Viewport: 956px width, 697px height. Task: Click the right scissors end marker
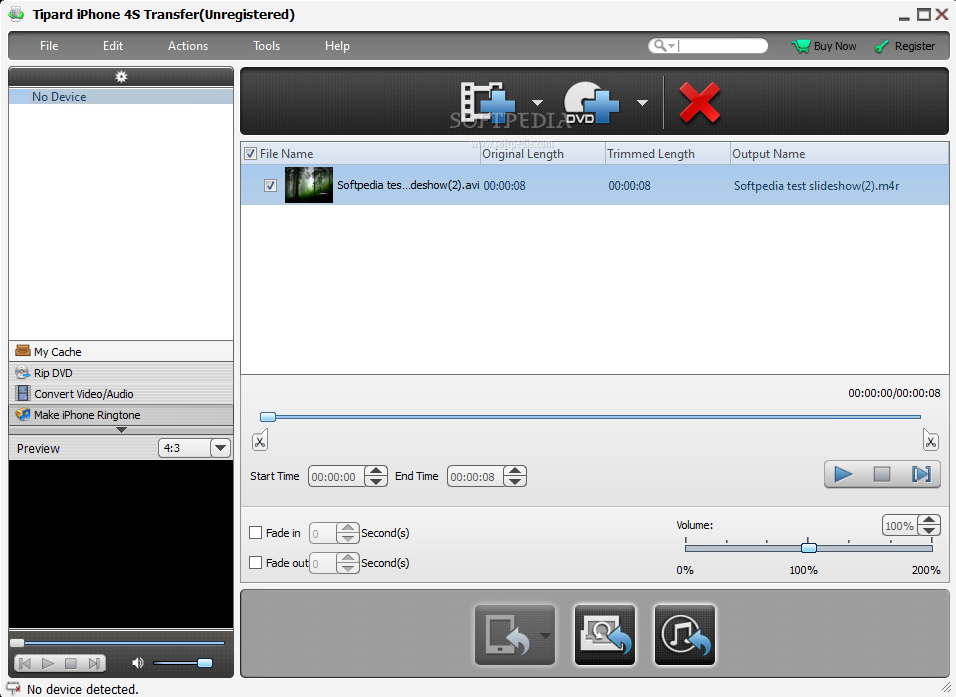click(x=930, y=440)
